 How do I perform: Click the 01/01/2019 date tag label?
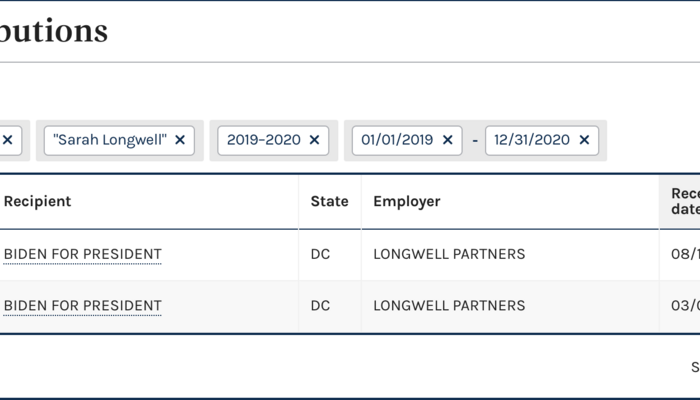[397, 140]
